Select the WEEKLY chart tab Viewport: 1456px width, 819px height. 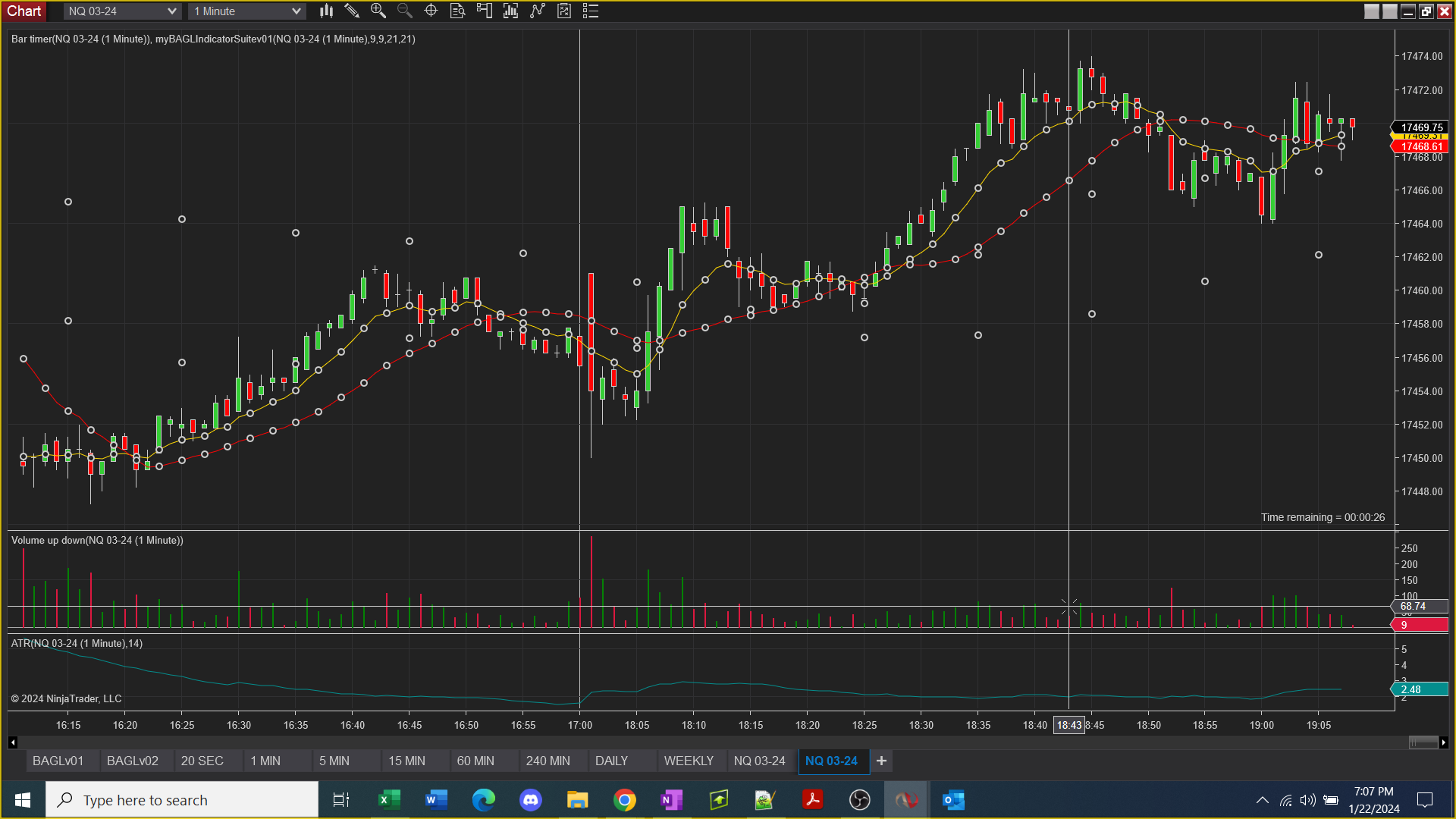[x=688, y=761]
